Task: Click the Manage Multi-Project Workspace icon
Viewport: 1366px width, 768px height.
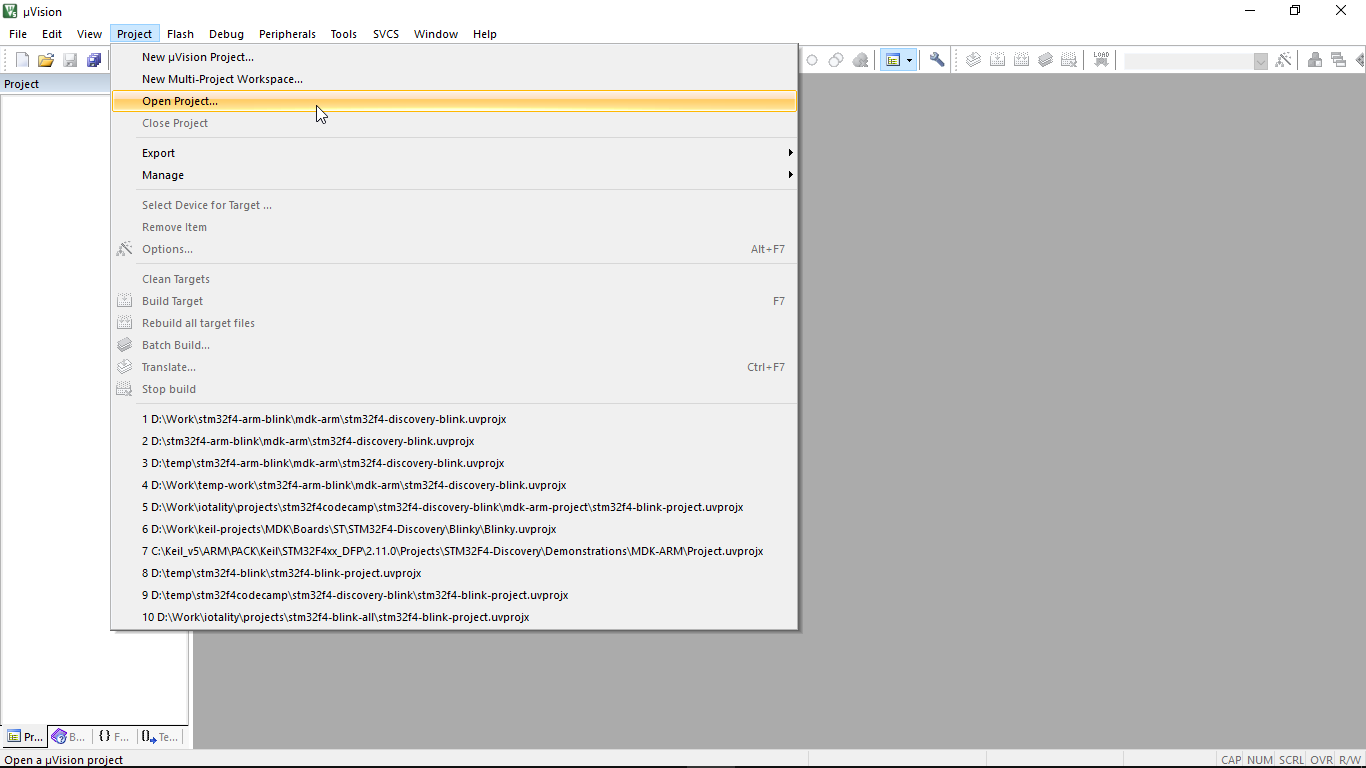Action: 1339,60
